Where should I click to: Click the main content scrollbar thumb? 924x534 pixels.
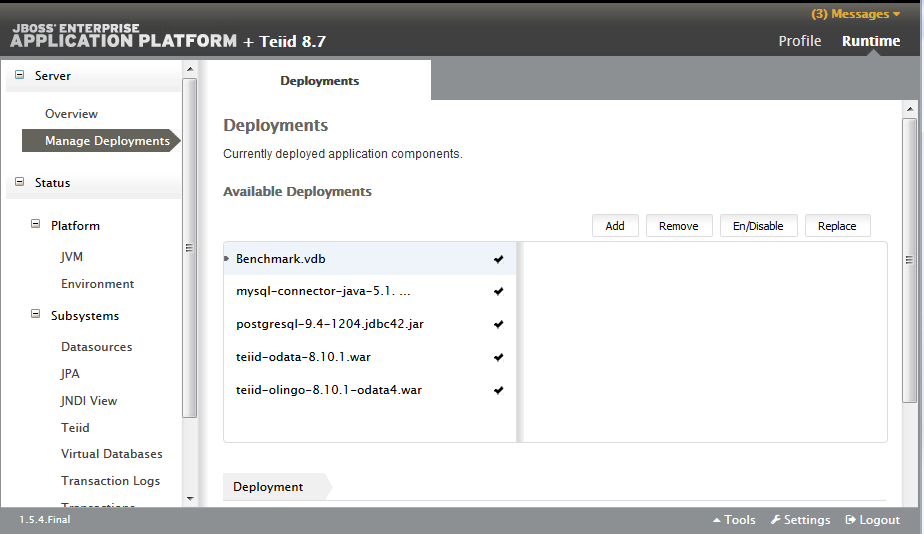(910, 260)
